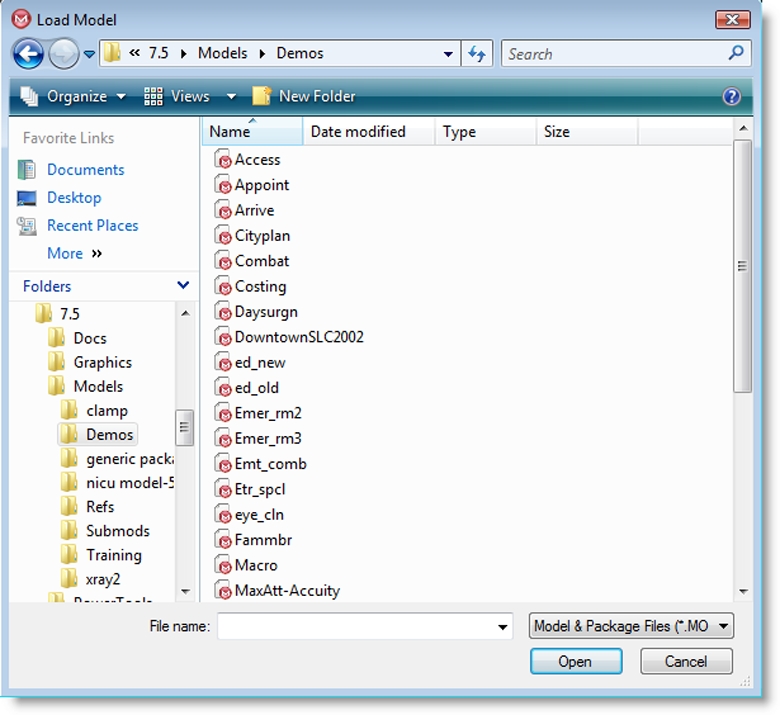Open the Views dropdown menu
Viewport: 780px width, 715px height.
point(189,97)
